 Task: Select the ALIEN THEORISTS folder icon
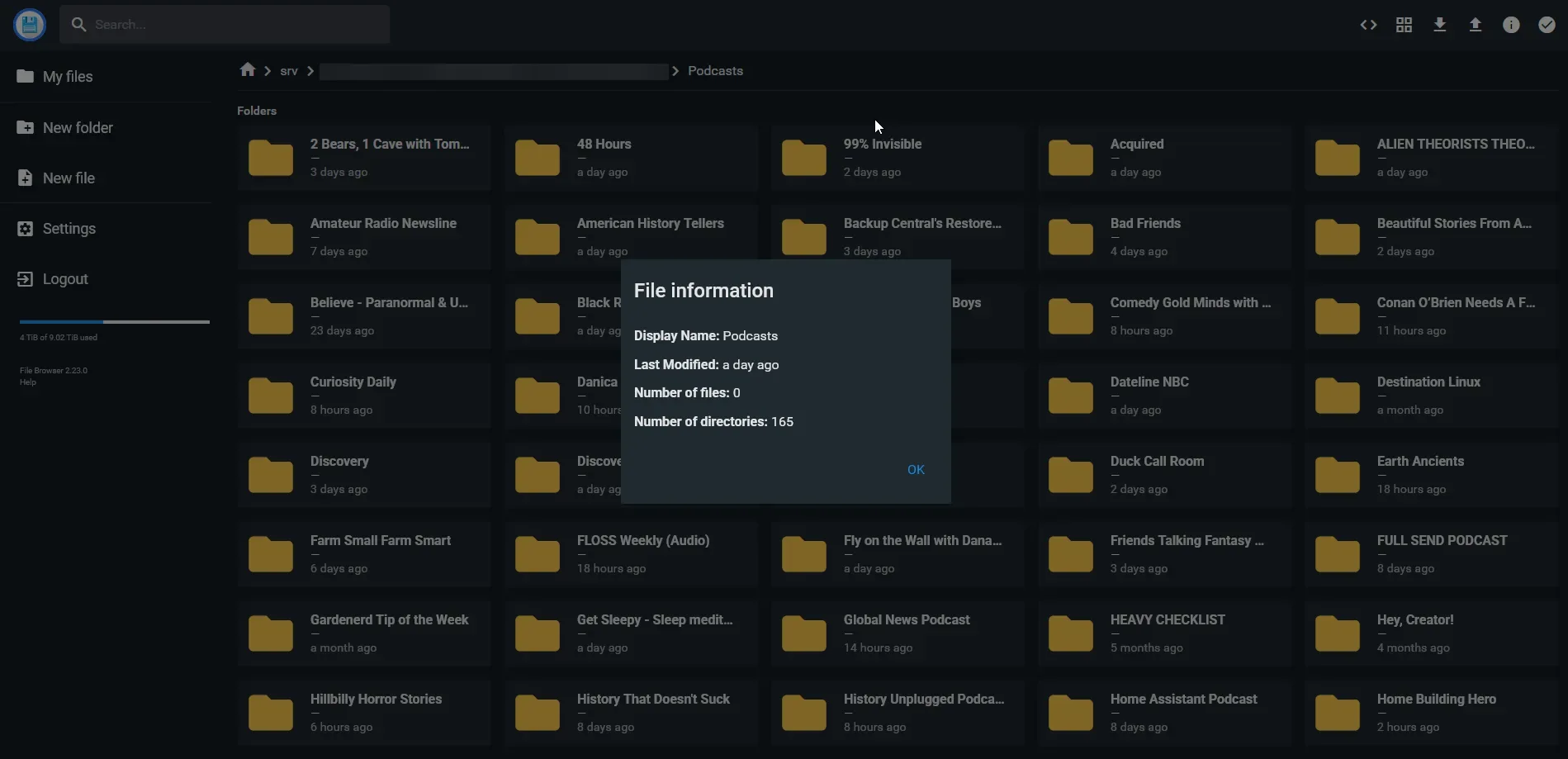pyautogui.click(x=1338, y=158)
